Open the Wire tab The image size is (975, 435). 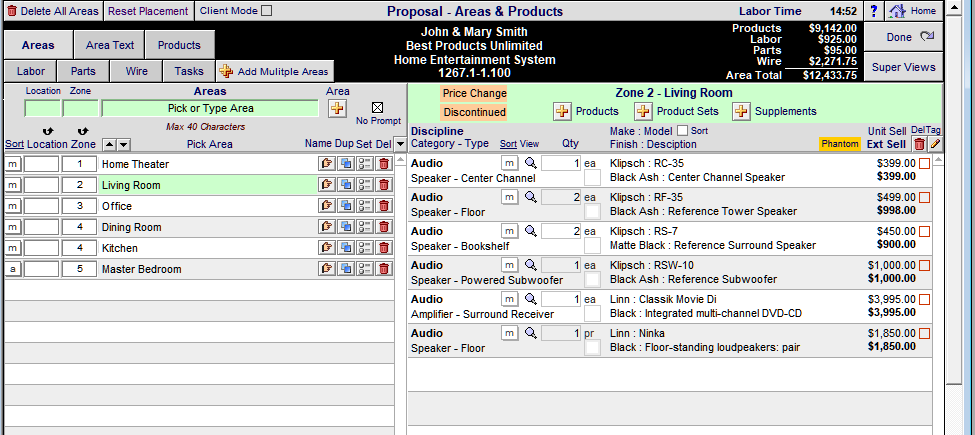pyautogui.click(x=136, y=71)
